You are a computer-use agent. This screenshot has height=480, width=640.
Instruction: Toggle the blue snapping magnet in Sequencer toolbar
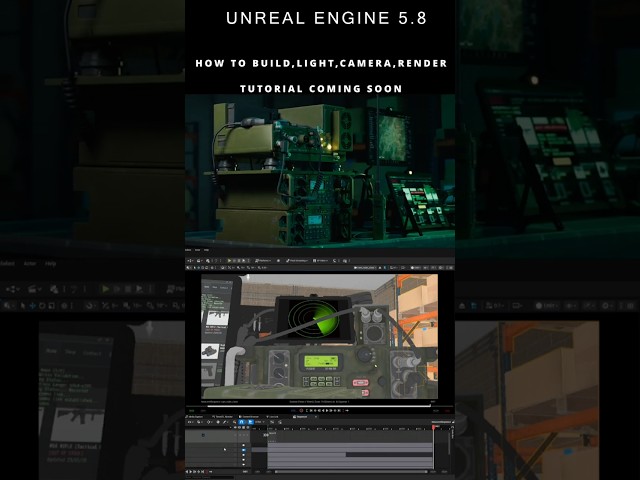coord(242,422)
